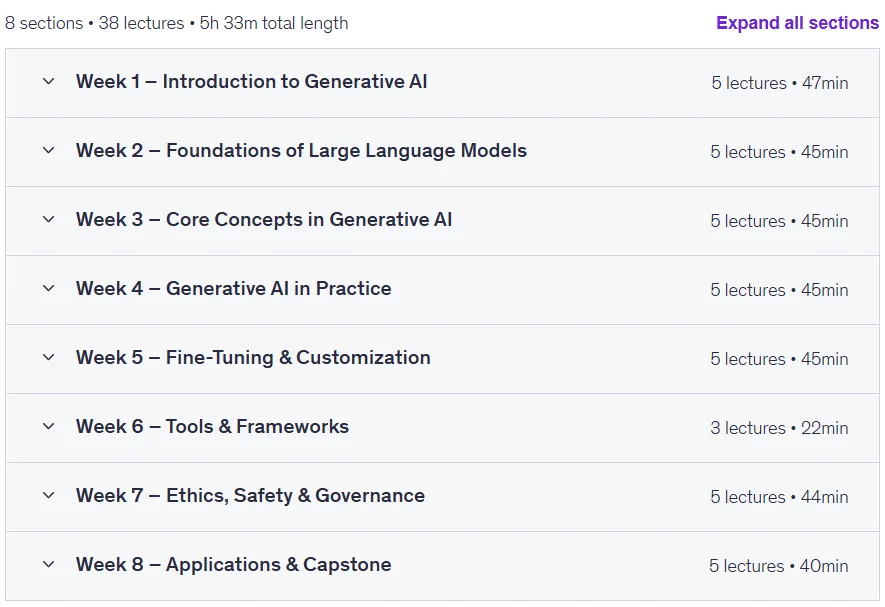
Task: Click the 5 lectures • 47min label
Action: coord(779,83)
